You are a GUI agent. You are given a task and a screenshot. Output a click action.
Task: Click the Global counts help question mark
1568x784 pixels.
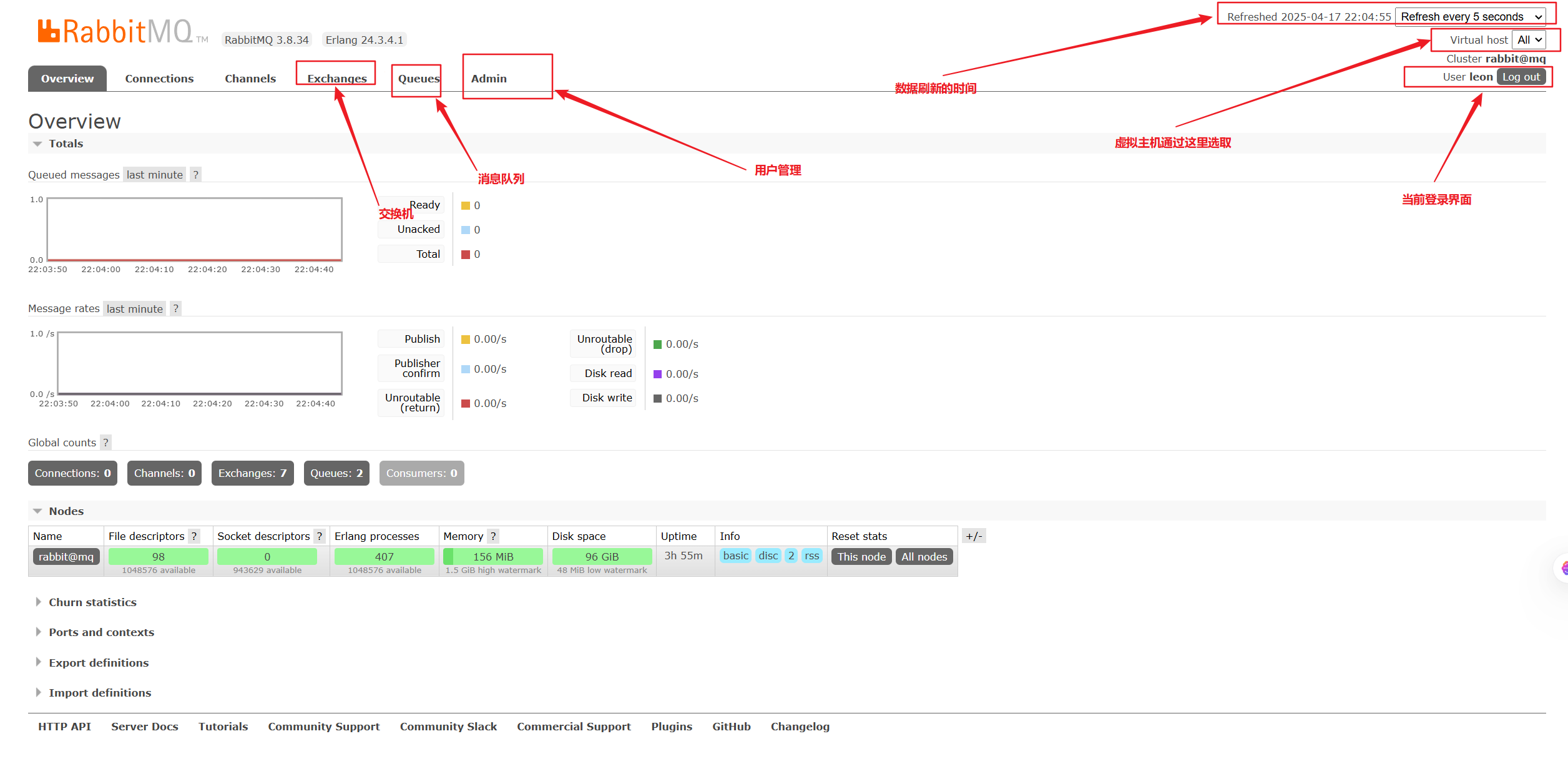(106, 443)
